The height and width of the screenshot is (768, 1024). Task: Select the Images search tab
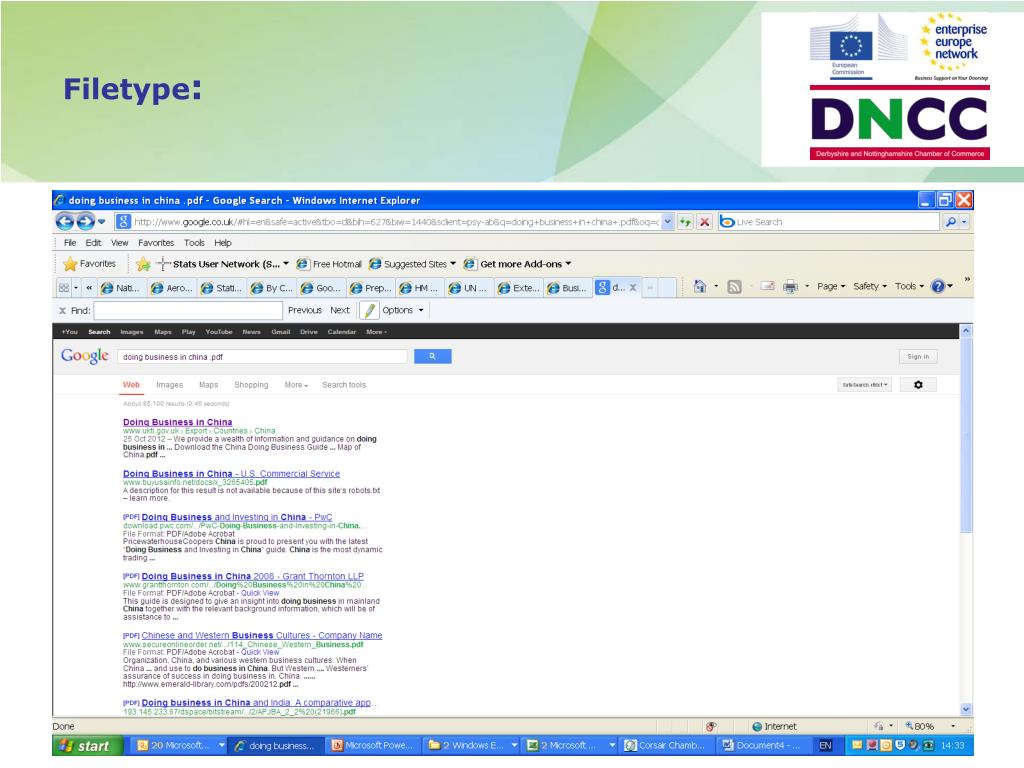[169, 385]
